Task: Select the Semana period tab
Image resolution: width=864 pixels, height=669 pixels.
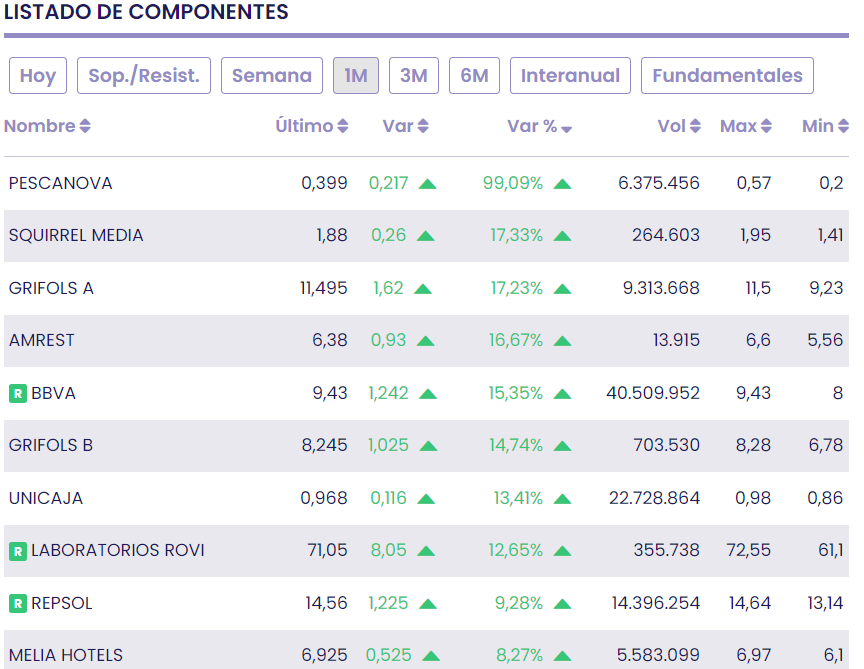Action: 272,76
